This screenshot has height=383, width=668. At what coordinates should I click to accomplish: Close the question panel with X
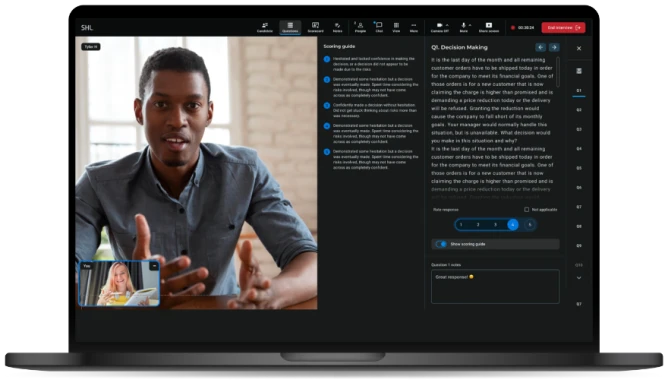click(579, 49)
